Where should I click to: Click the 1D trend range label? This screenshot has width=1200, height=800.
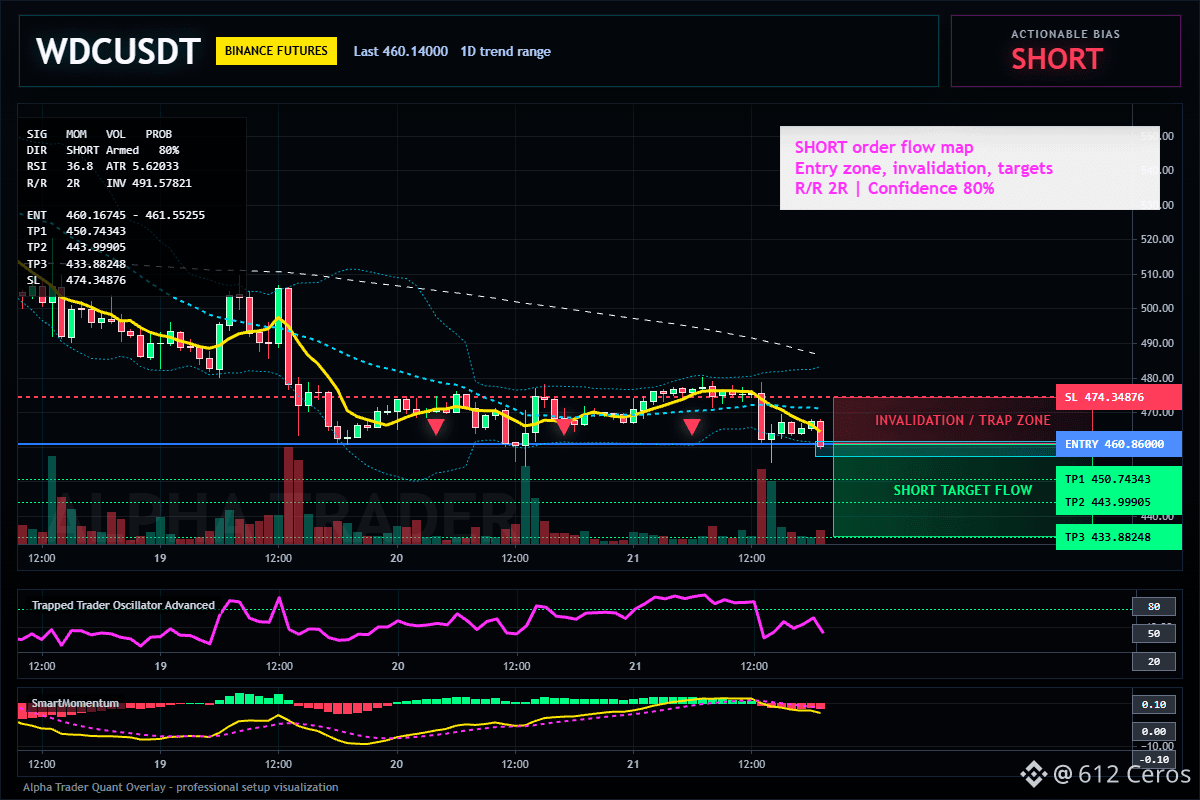pyautogui.click(x=505, y=51)
